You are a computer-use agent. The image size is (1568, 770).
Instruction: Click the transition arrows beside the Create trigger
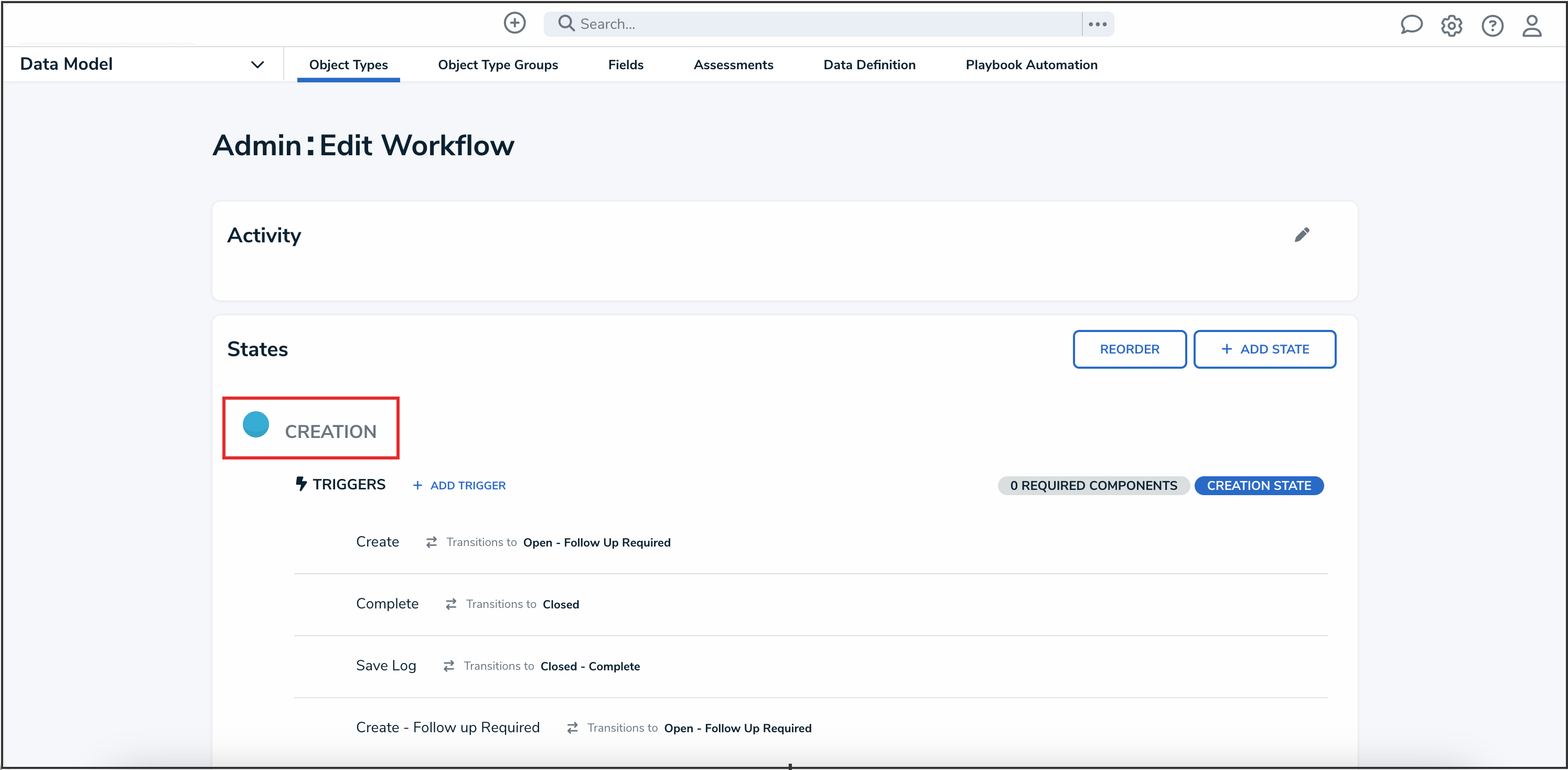tap(432, 542)
